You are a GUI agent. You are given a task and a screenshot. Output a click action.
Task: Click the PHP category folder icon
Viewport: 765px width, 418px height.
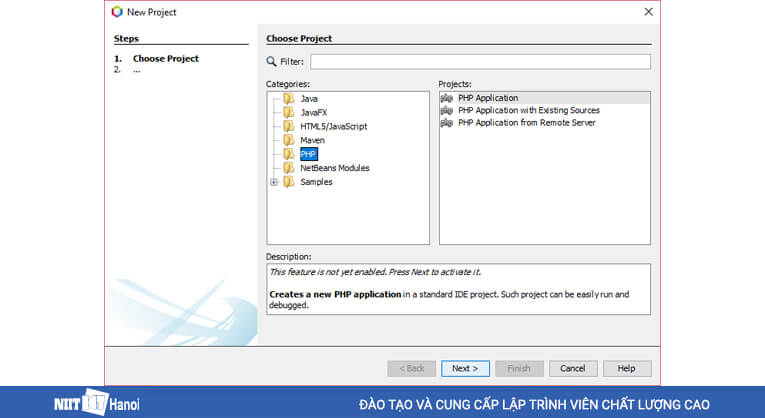(289, 154)
